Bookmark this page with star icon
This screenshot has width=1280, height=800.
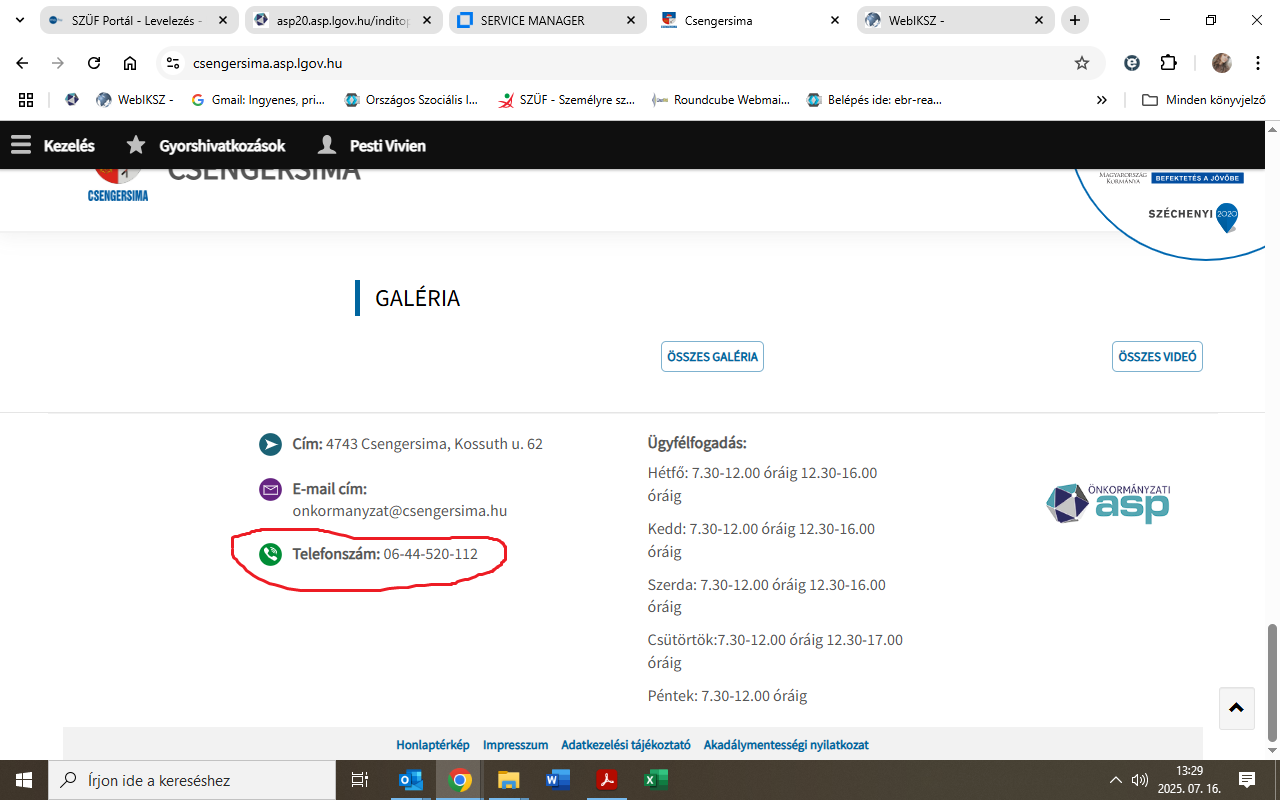pyautogui.click(x=1081, y=63)
